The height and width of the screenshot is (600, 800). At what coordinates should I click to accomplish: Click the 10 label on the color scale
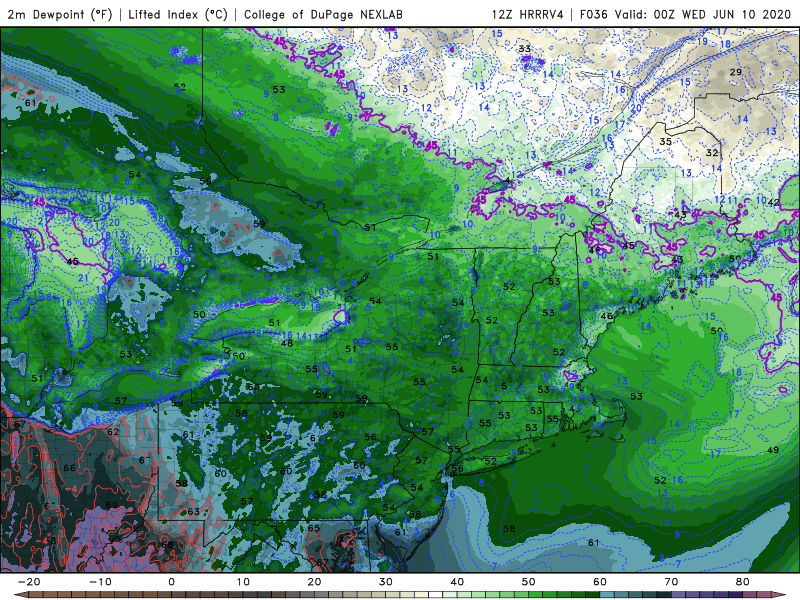243,582
